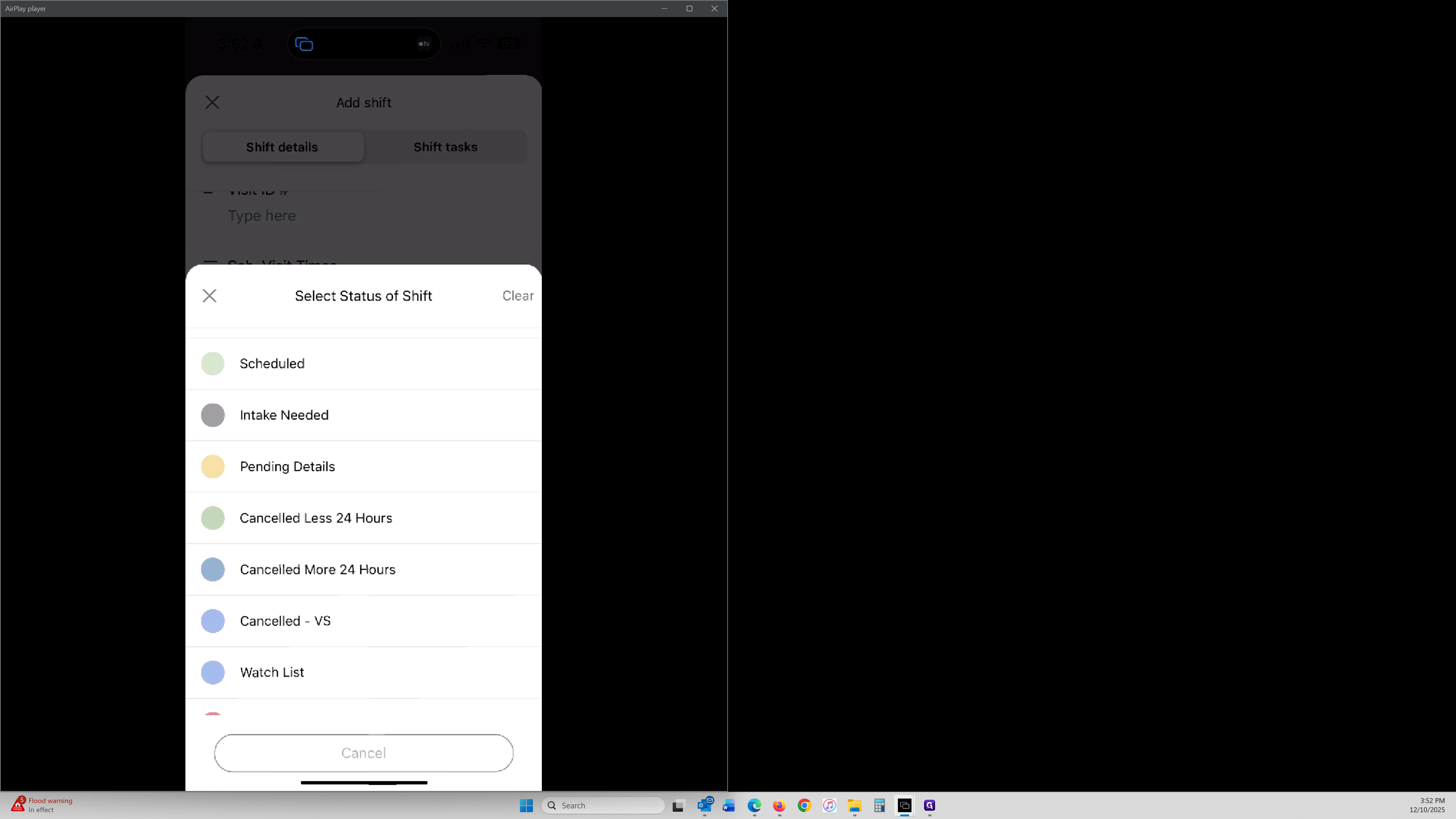Select Cancelled - VS status
This screenshot has height=819, width=1456.
(x=285, y=621)
